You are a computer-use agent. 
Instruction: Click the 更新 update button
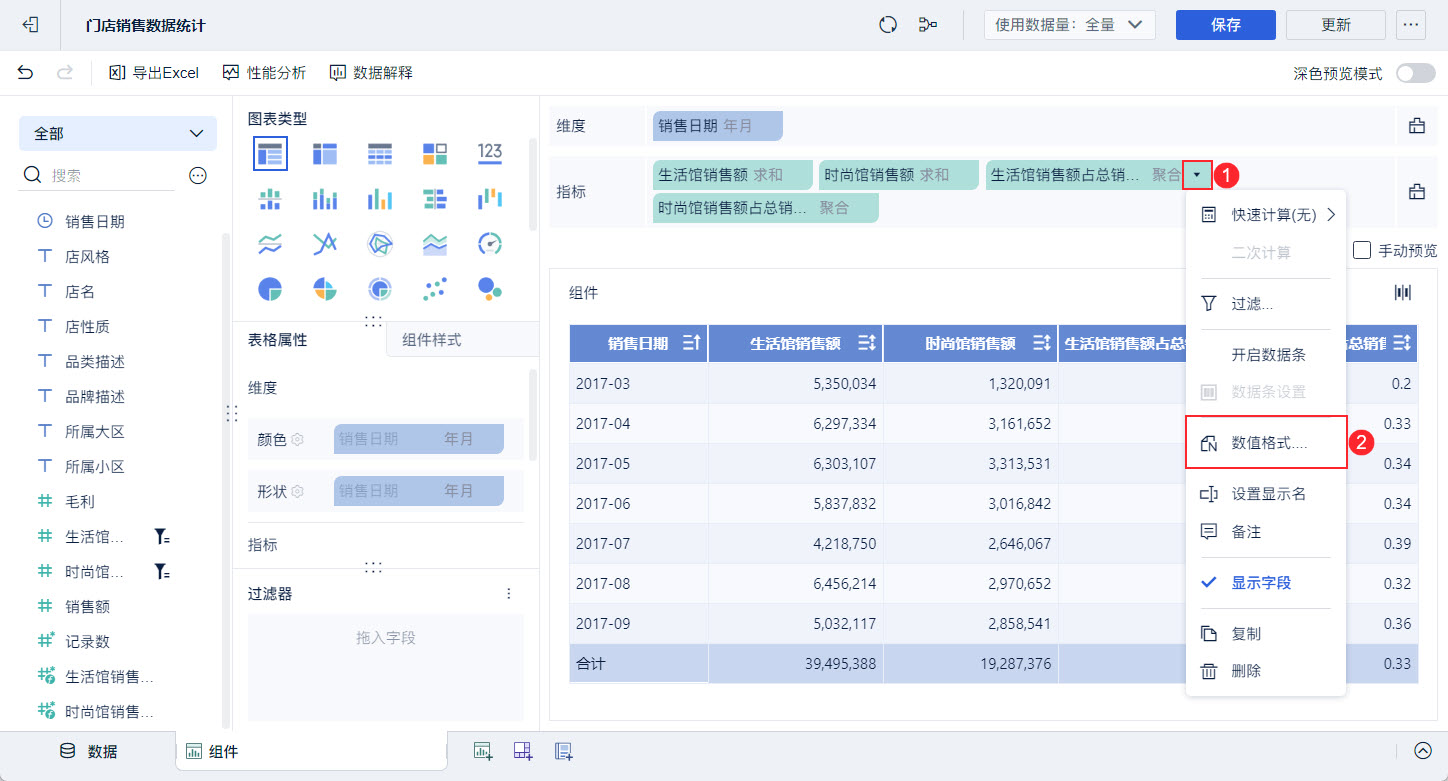(1336, 25)
